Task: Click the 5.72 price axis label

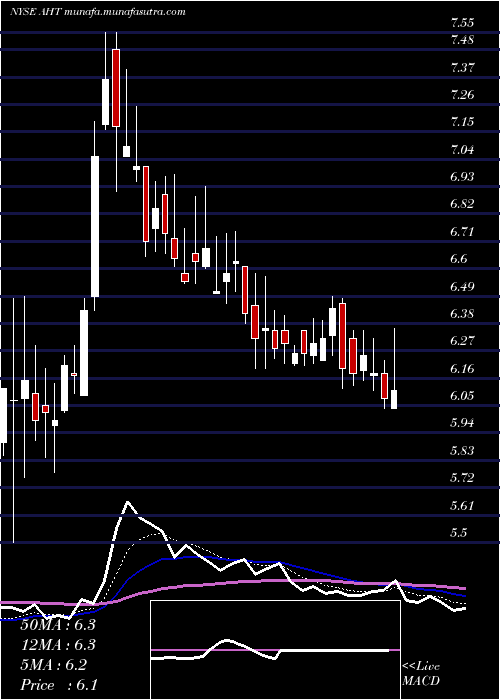Action: tap(462, 479)
